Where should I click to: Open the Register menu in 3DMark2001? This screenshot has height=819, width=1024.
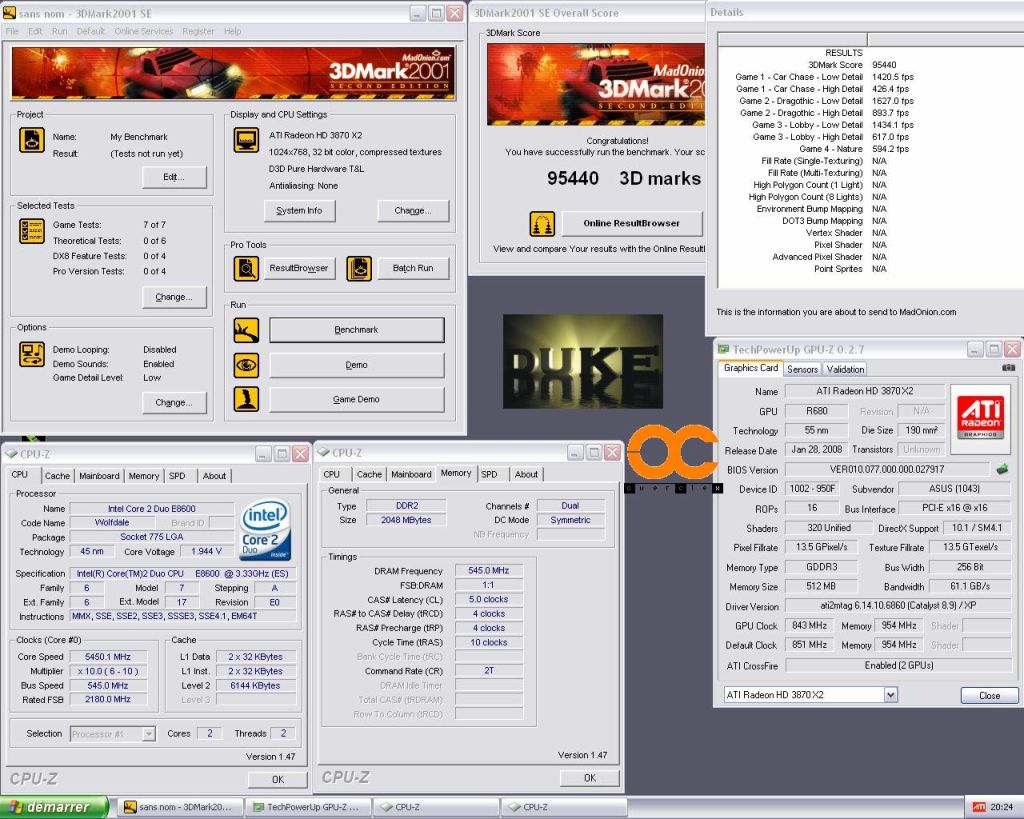(x=198, y=31)
